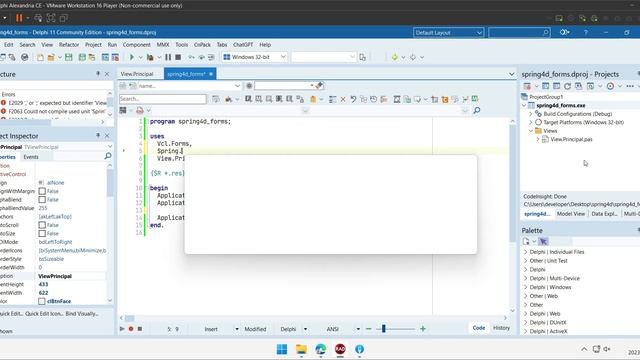640x360 pixels.
Task: Pin the Structure panel
Action: [98, 74]
